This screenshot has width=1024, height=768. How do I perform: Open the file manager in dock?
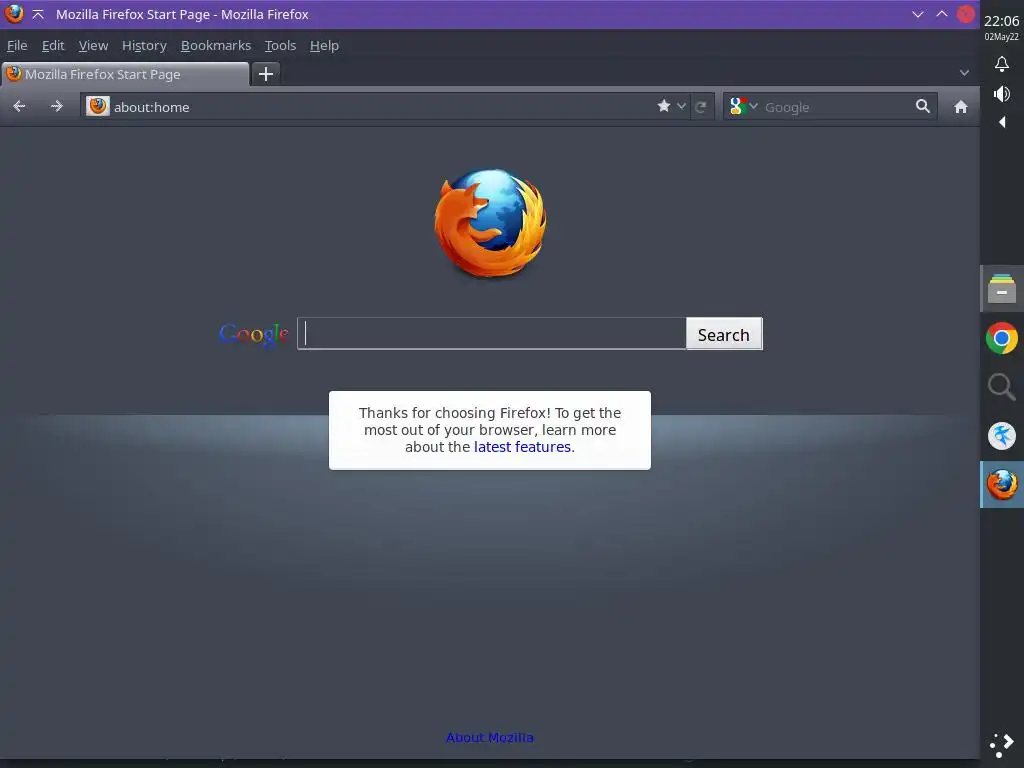(1001, 289)
